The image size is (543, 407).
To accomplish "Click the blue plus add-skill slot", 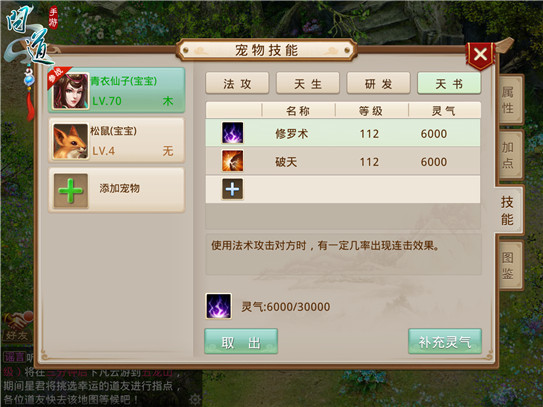I will [x=232, y=189].
